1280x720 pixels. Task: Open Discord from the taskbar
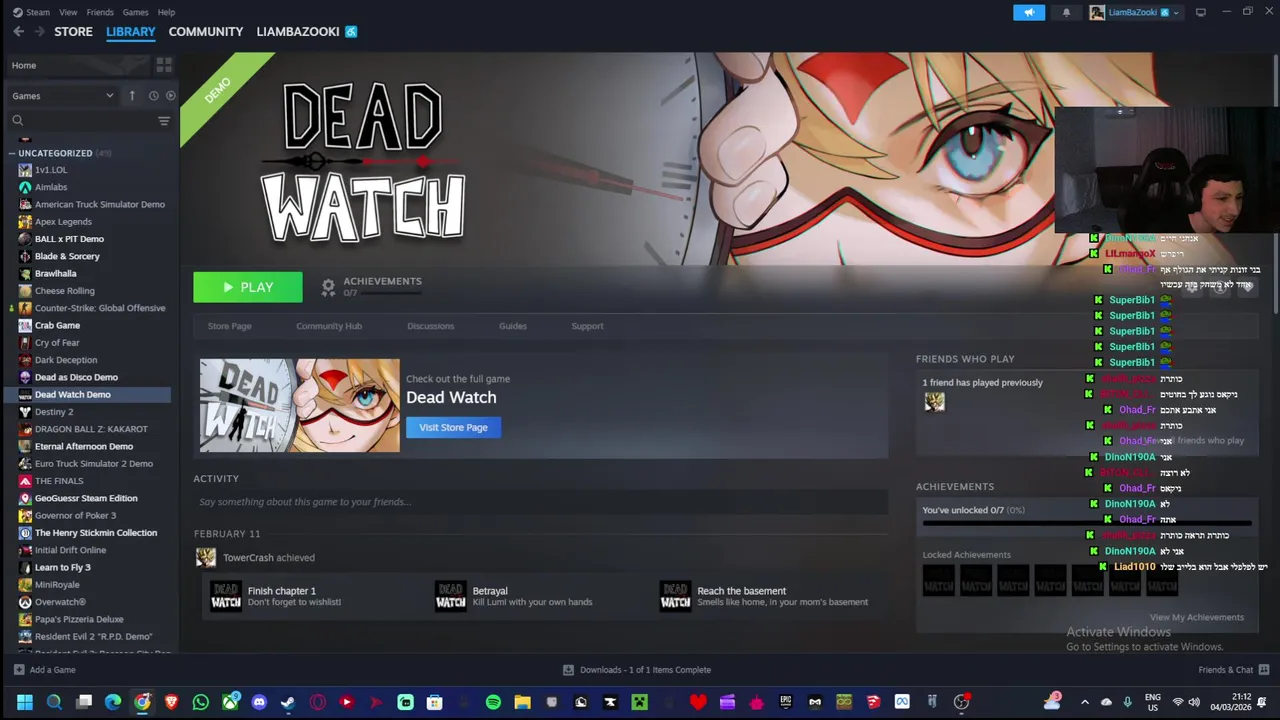tap(259, 702)
